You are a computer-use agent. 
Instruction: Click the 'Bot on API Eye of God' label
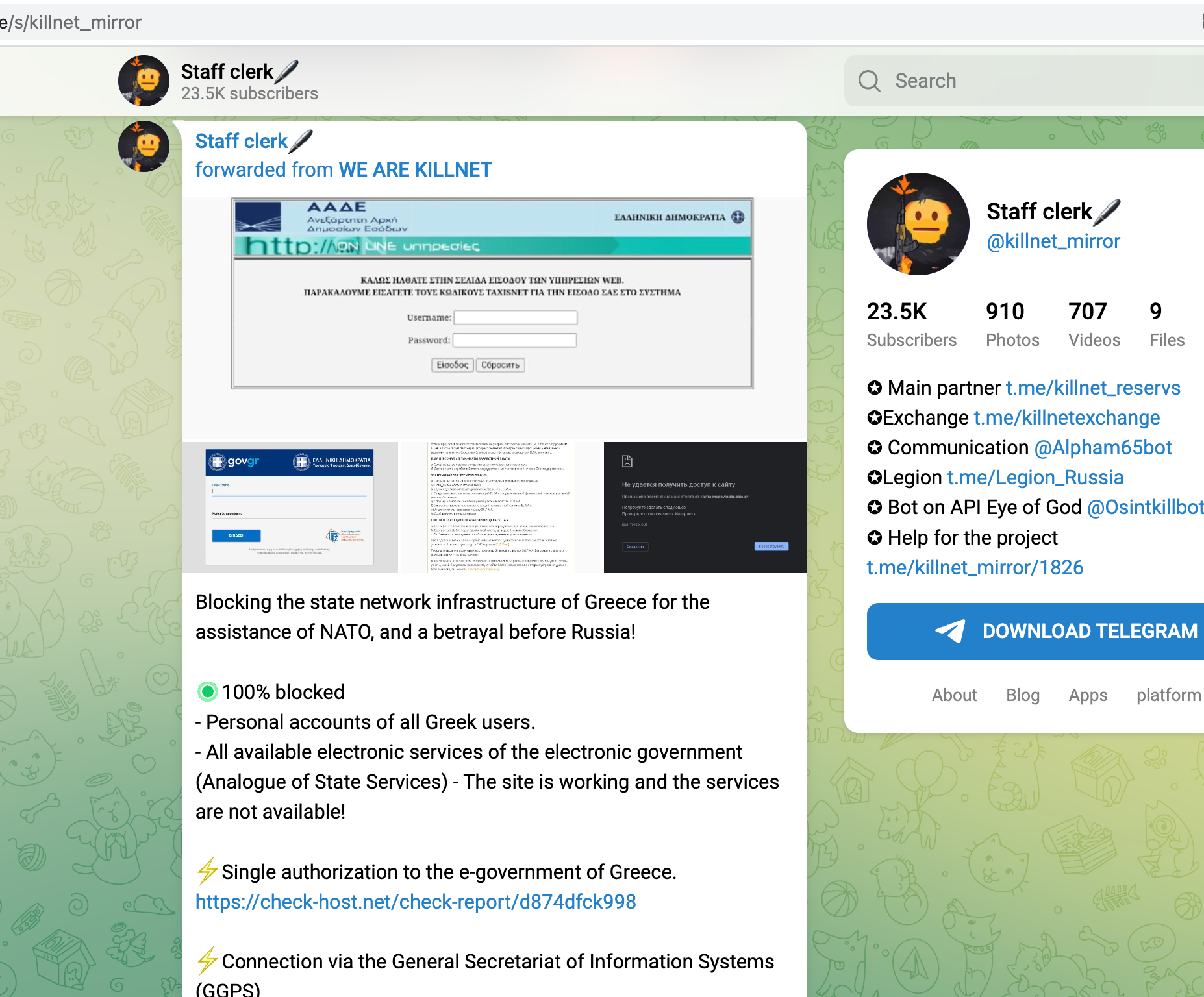(985, 508)
